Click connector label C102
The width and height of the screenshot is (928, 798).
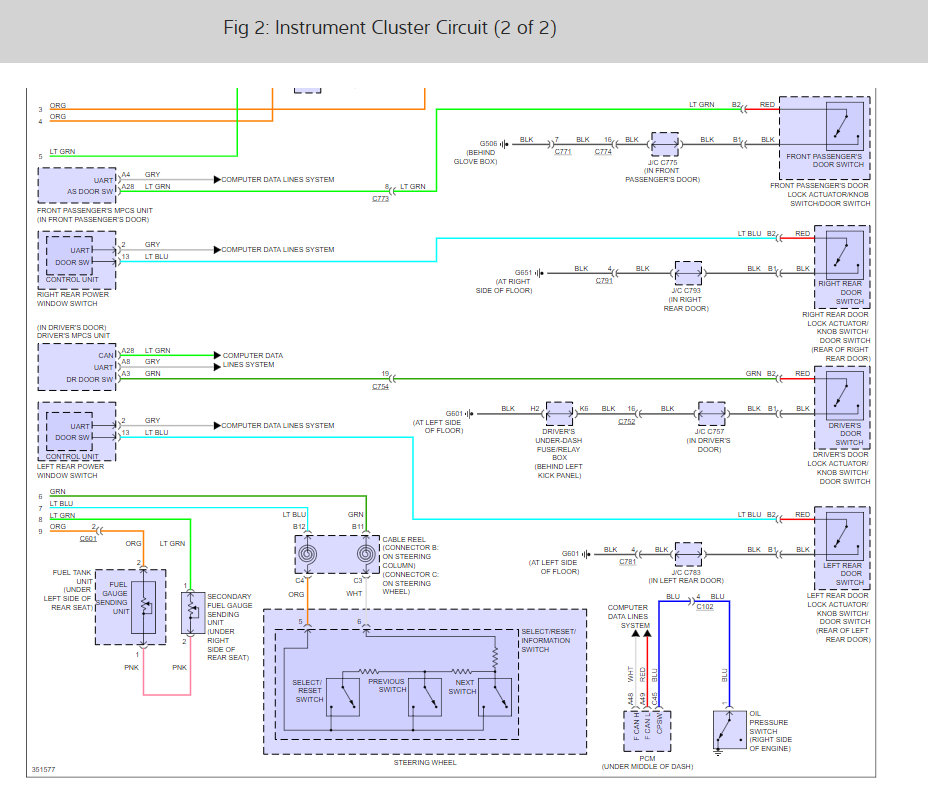tap(705, 607)
